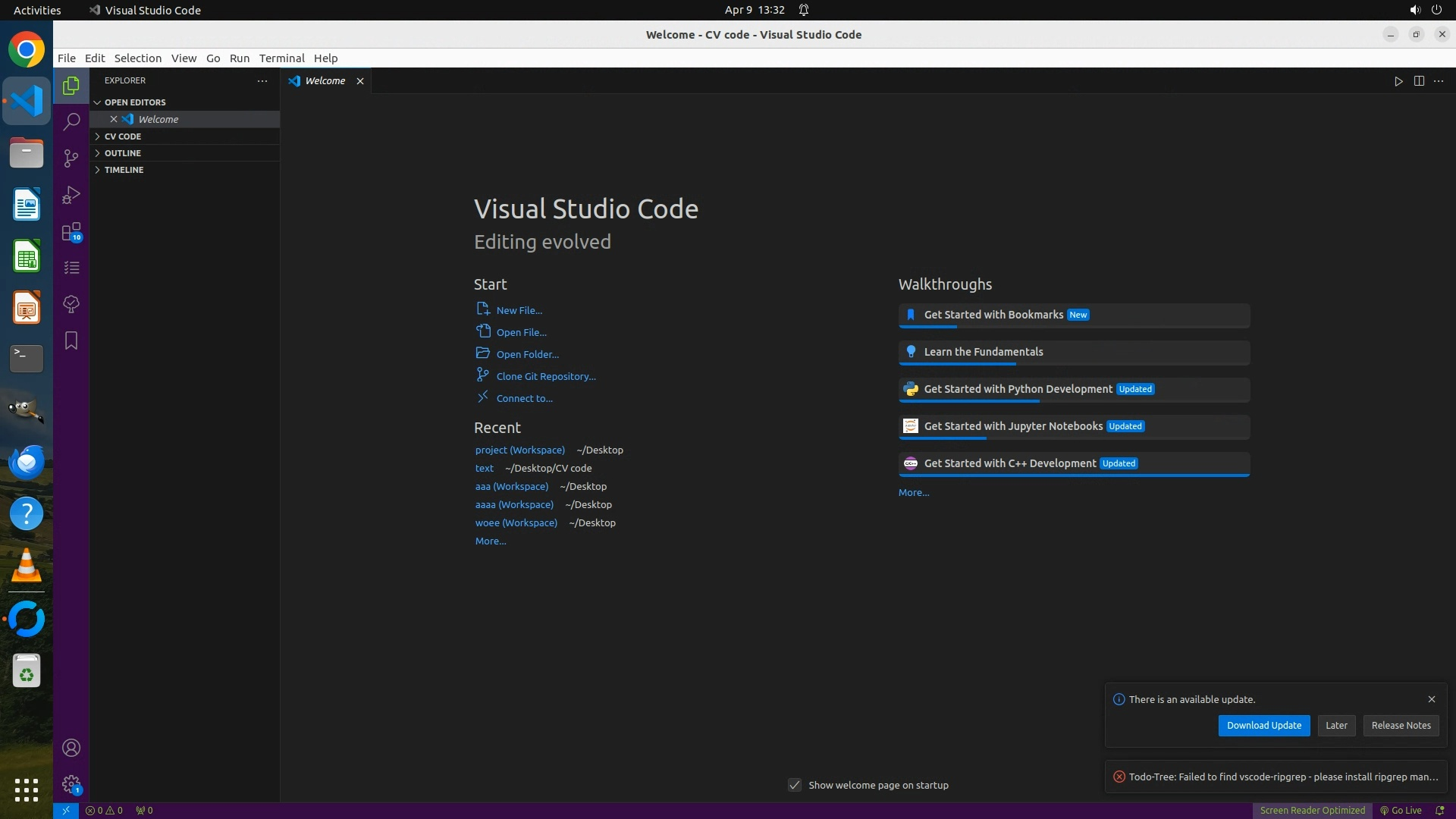Click the Split Editor Right icon
1456x819 pixels.
pos(1419,81)
